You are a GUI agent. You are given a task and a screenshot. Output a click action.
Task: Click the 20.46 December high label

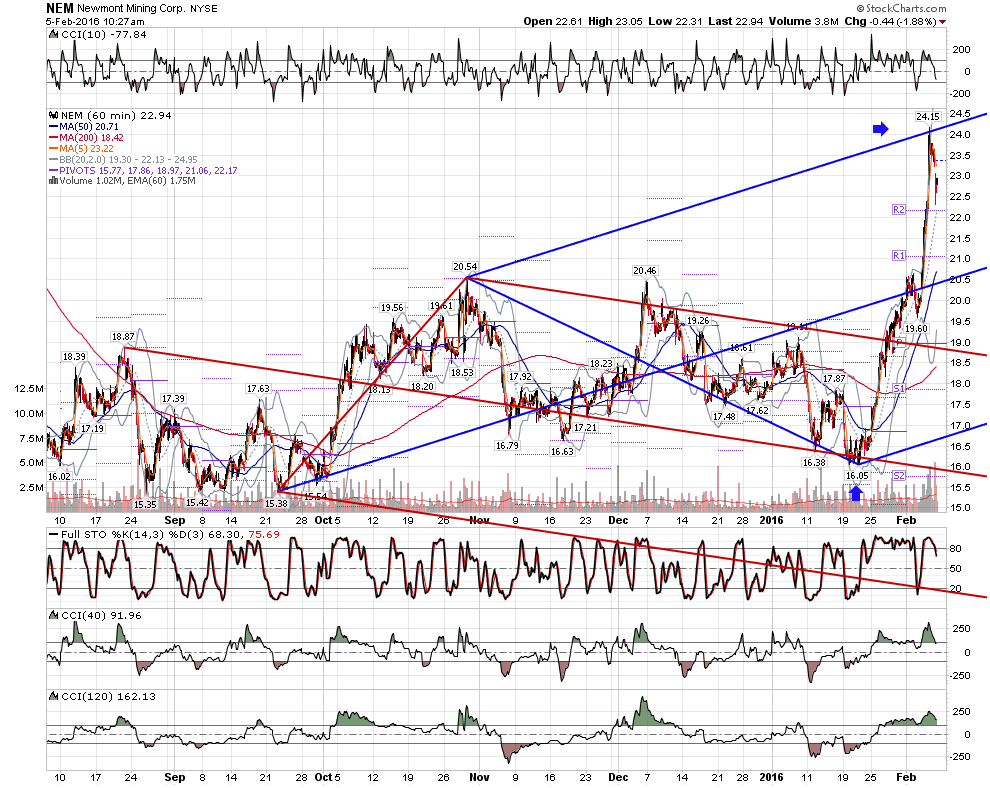645,271
